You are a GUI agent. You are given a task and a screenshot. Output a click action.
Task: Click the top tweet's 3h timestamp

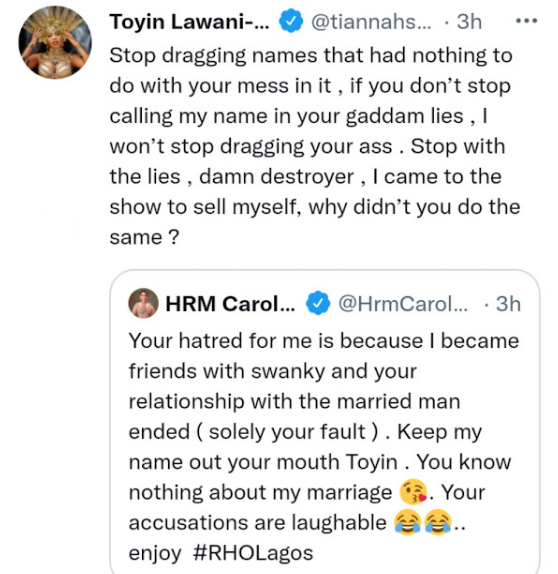pos(469,22)
